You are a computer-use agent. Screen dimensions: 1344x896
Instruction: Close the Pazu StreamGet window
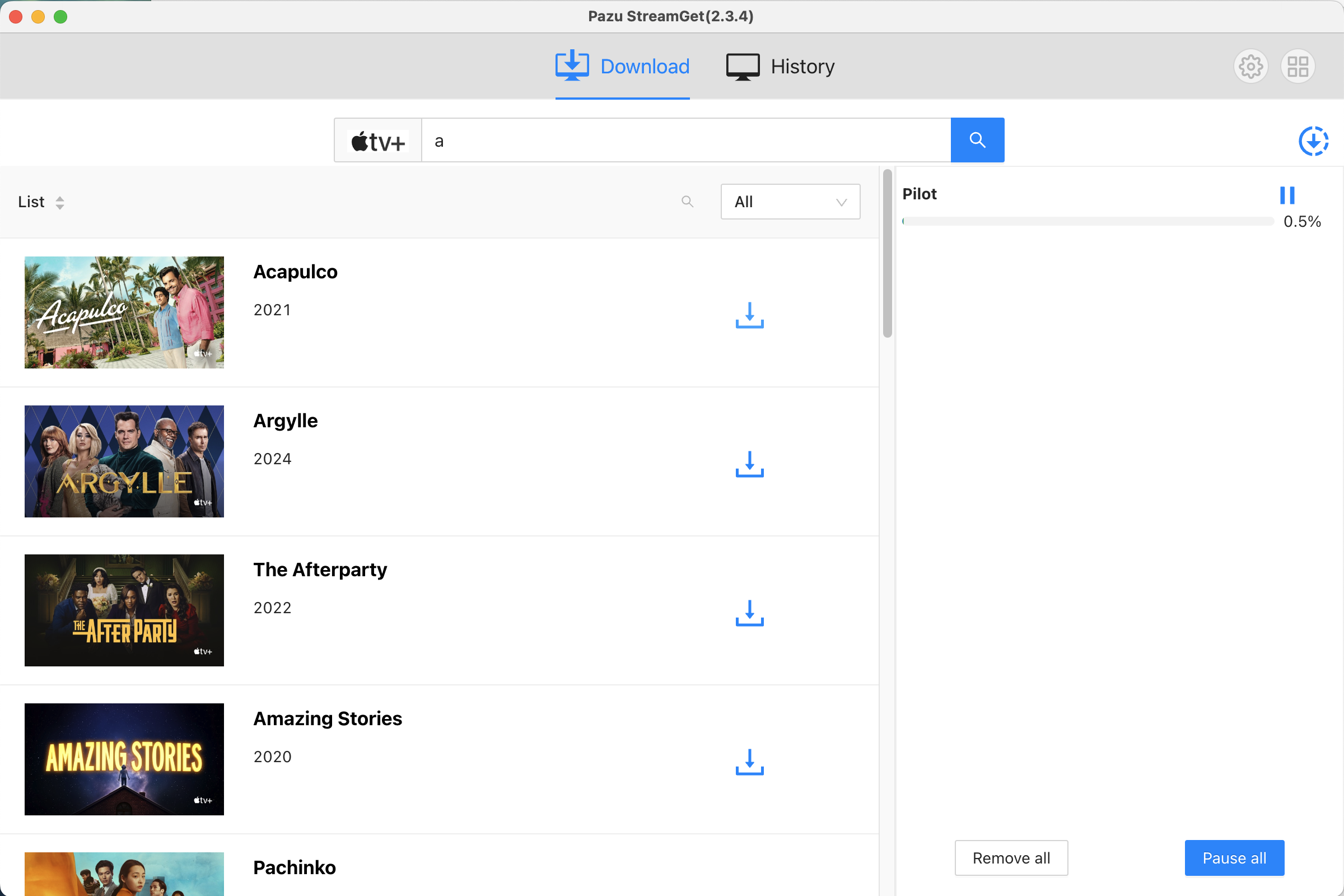point(16,17)
